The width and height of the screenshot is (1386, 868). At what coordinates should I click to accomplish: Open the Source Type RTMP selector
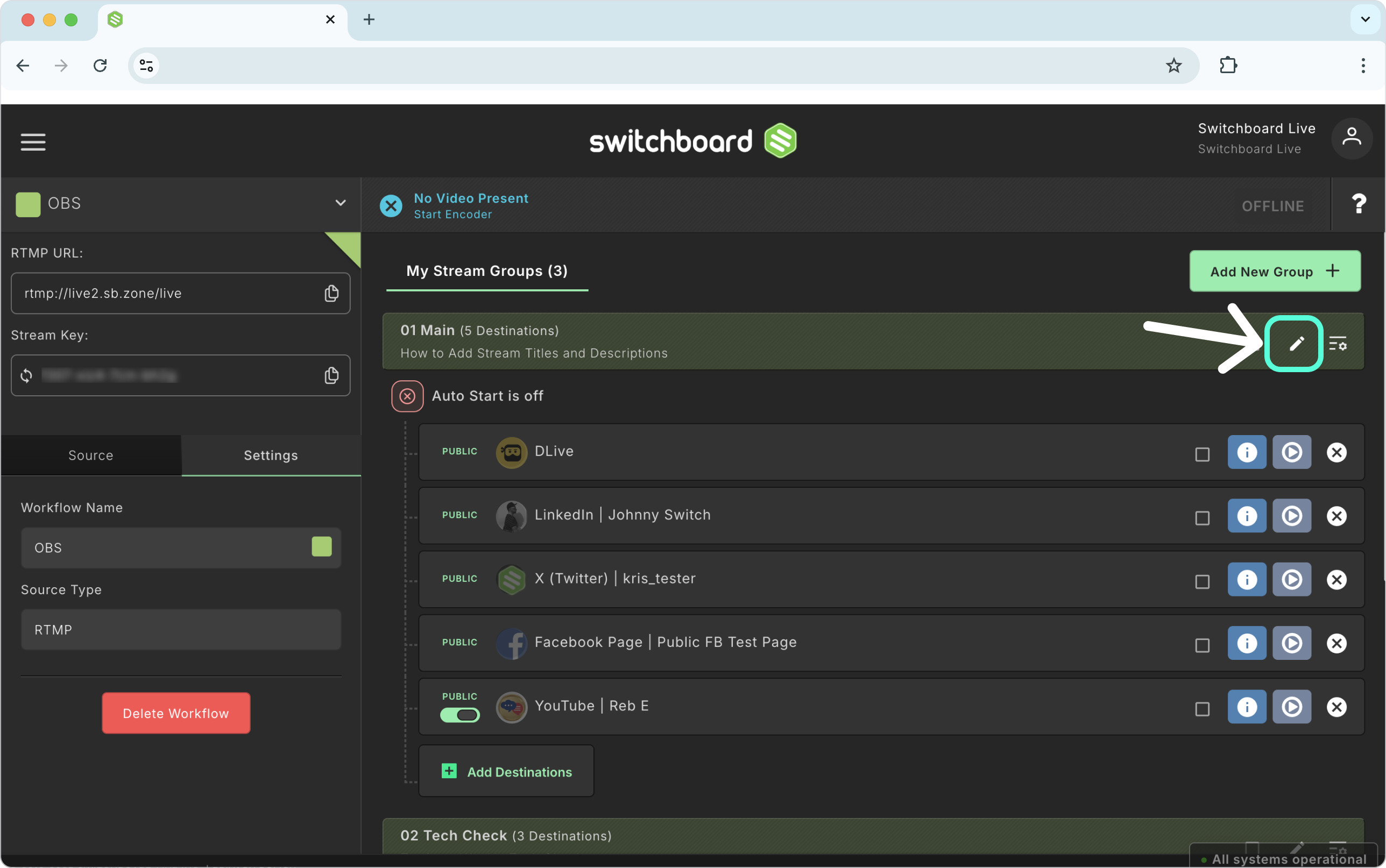(181, 630)
